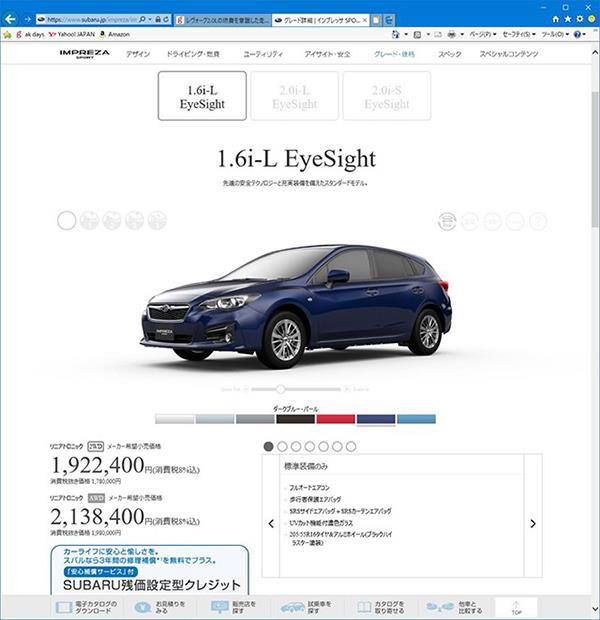The width and height of the screenshot is (600, 620).
Task: Click the estimate icon in bottom bar
Action: click(142, 607)
